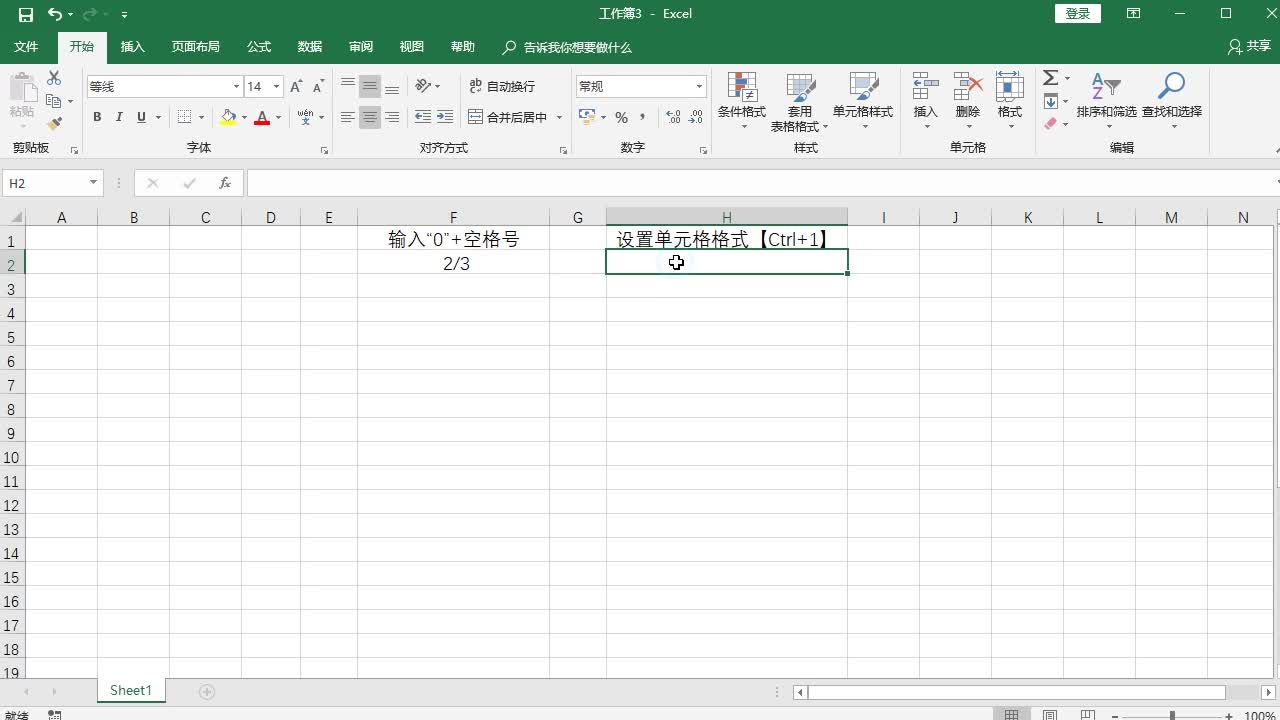
Task: Toggle center text horizontally
Action: coord(370,117)
